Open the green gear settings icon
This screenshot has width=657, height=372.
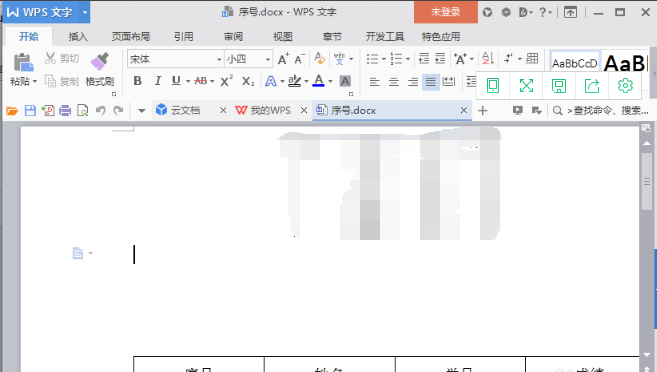pyautogui.click(x=625, y=85)
